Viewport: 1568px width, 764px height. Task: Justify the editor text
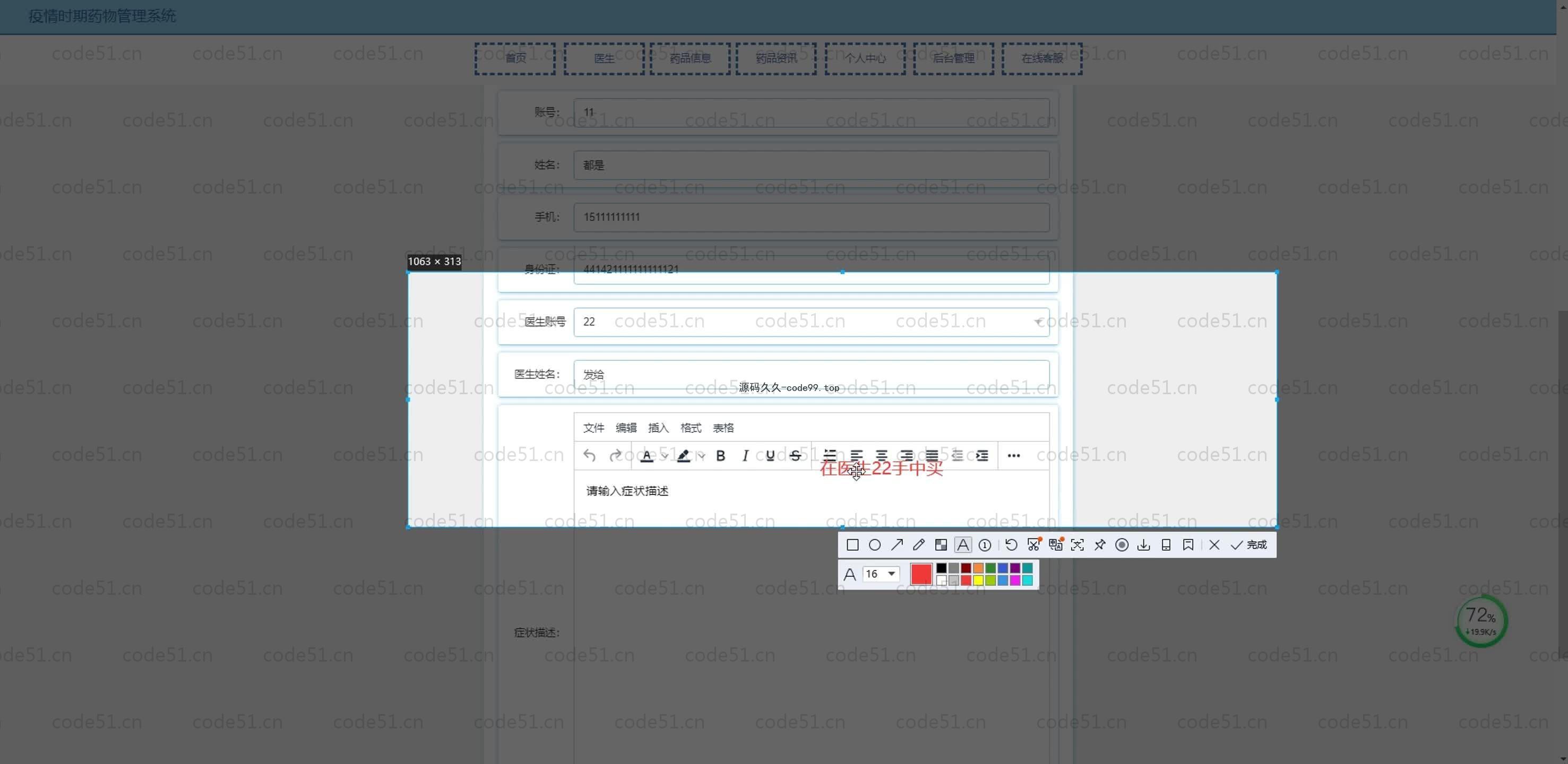(x=932, y=456)
